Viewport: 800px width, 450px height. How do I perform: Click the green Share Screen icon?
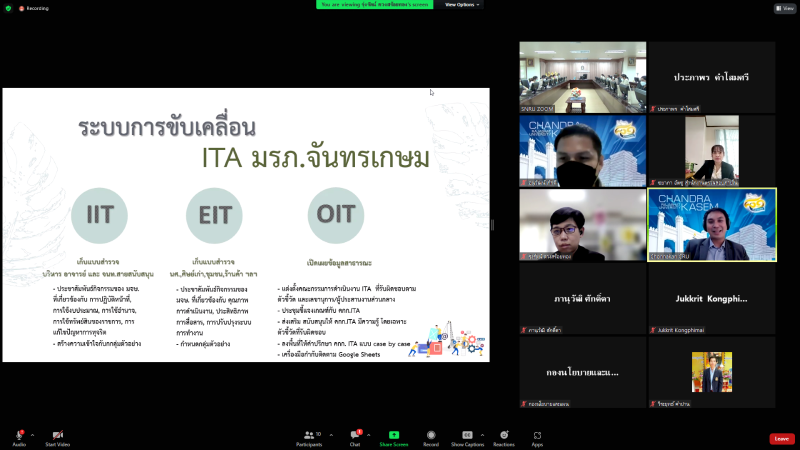tap(393, 435)
